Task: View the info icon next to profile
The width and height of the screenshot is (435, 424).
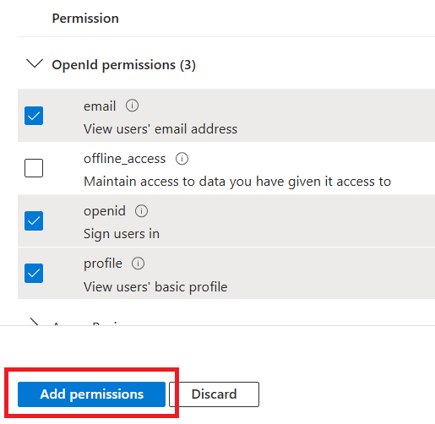Action: pos(138,264)
